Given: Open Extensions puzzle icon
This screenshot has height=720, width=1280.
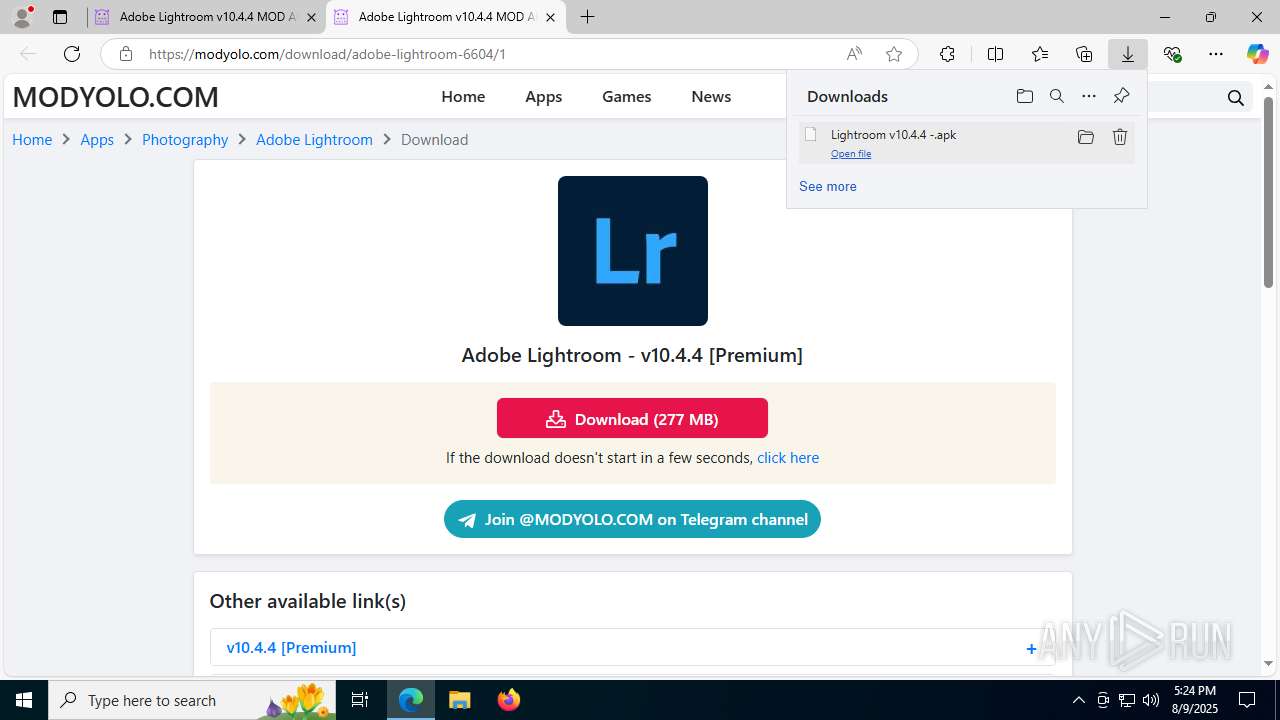Looking at the screenshot, I should click(x=947, y=54).
